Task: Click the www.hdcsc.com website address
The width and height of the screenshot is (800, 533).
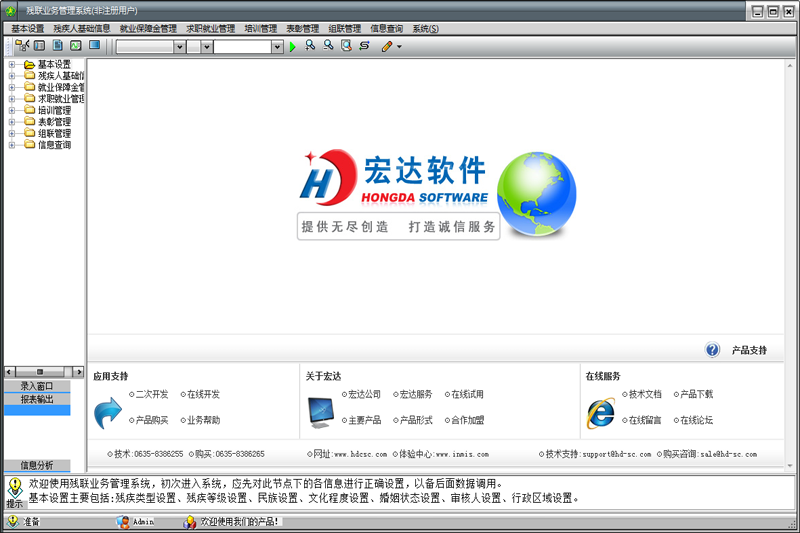Action: click(360, 454)
